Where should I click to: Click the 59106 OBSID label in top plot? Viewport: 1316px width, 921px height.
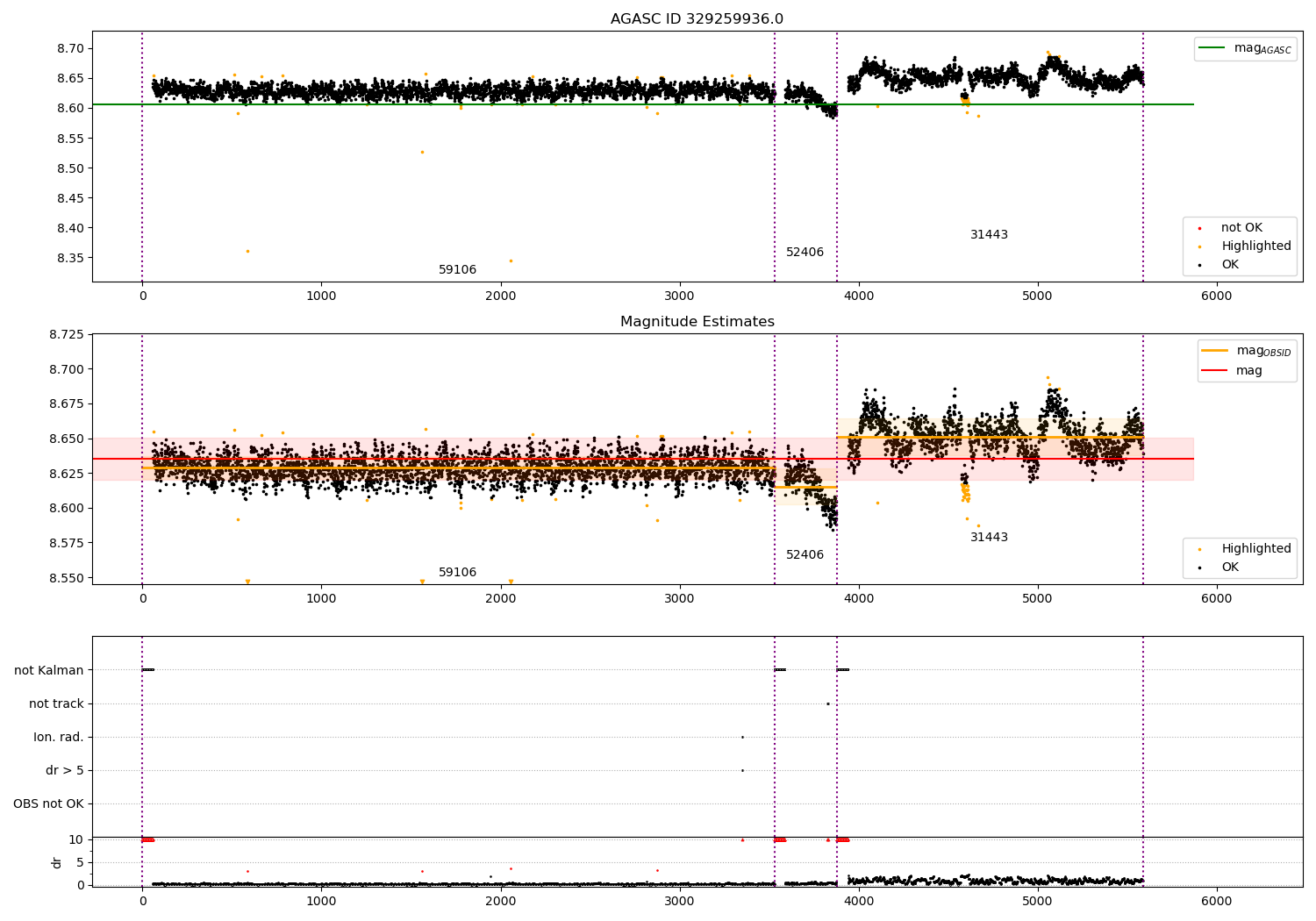pyautogui.click(x=457, y=270)
